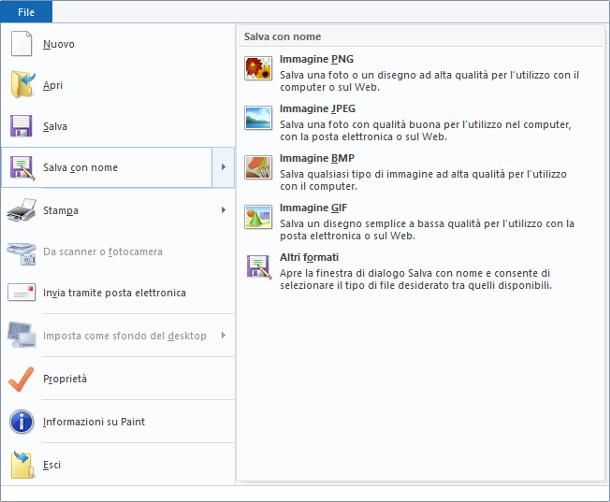Select Salva con nome menu entry

tap(107, 167)
